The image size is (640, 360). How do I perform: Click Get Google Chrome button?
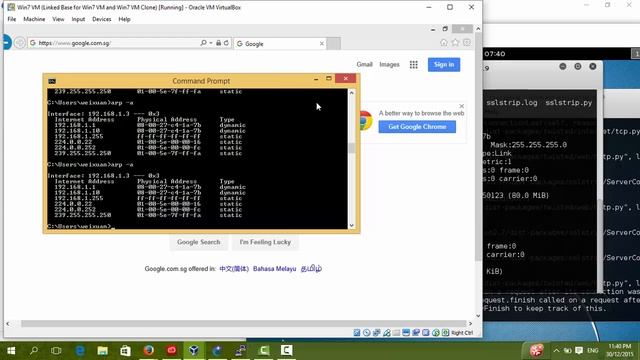[417, 127]
